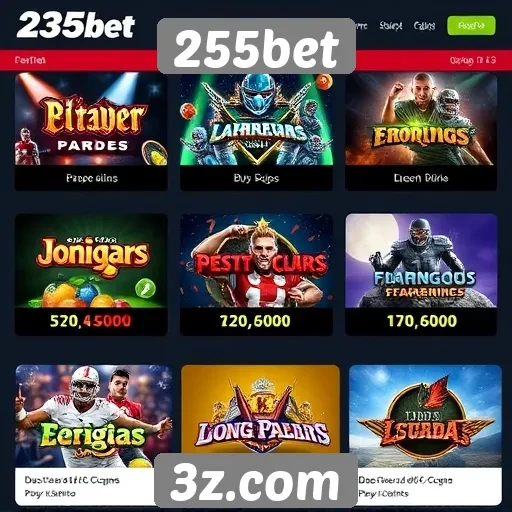512x512 pixels.
Task: Click the 255bet banner overlay
Action: [256, 46]
